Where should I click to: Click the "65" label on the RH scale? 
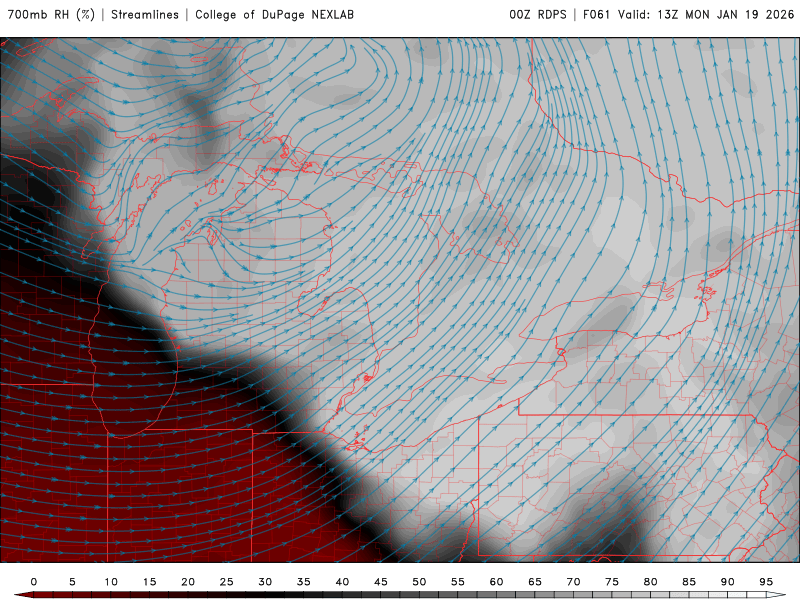(x=535, y=582)
